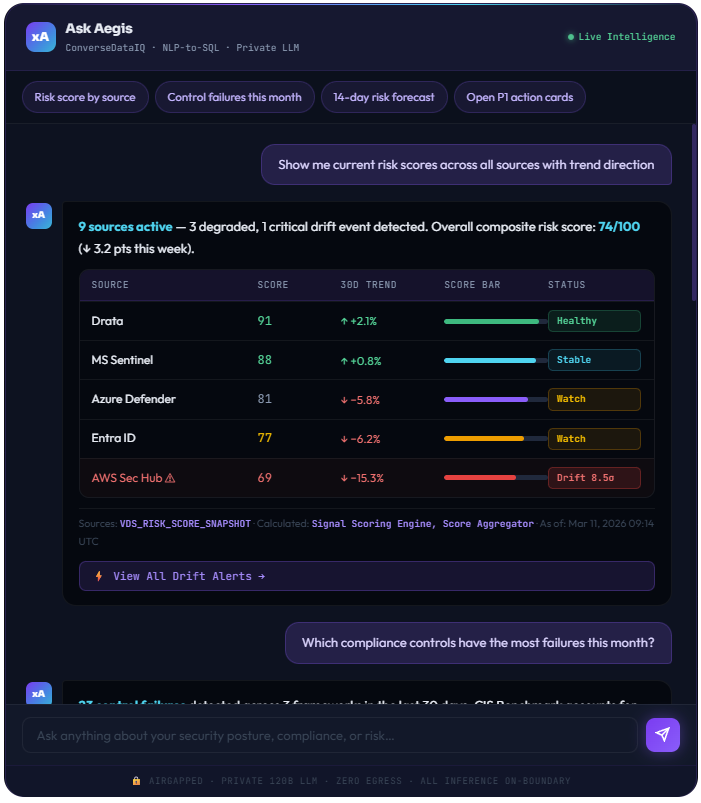Click the 74/100 composite risk score
Viewport: 701px width, 803px height.
click(x=619, y=227)
